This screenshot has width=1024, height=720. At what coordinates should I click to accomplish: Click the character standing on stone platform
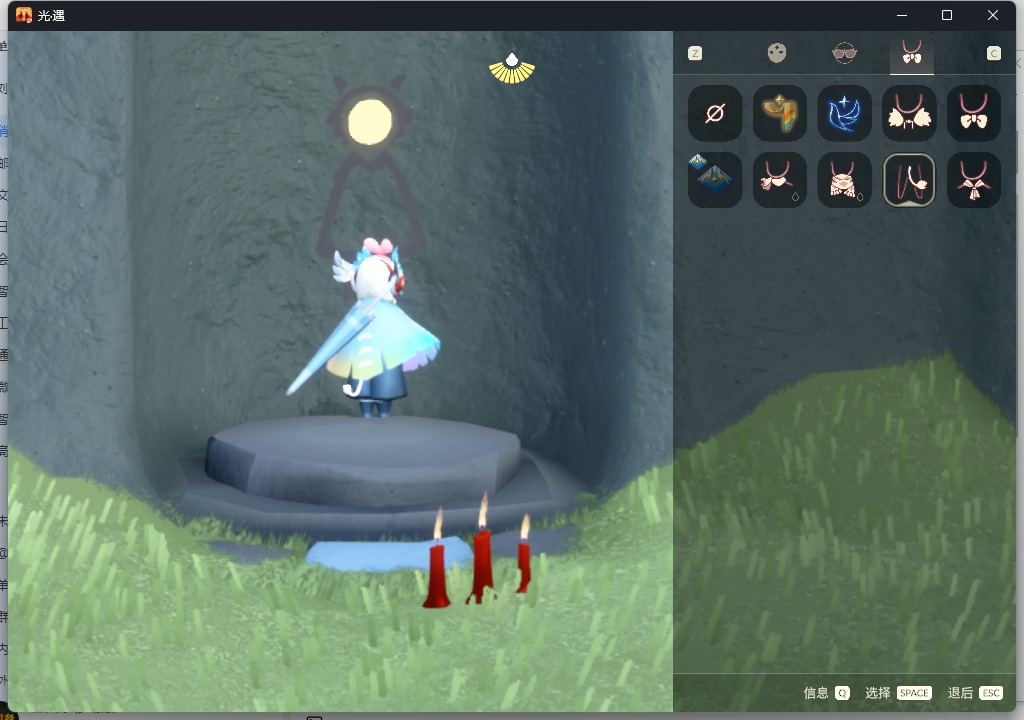click(x=370, y=330)
